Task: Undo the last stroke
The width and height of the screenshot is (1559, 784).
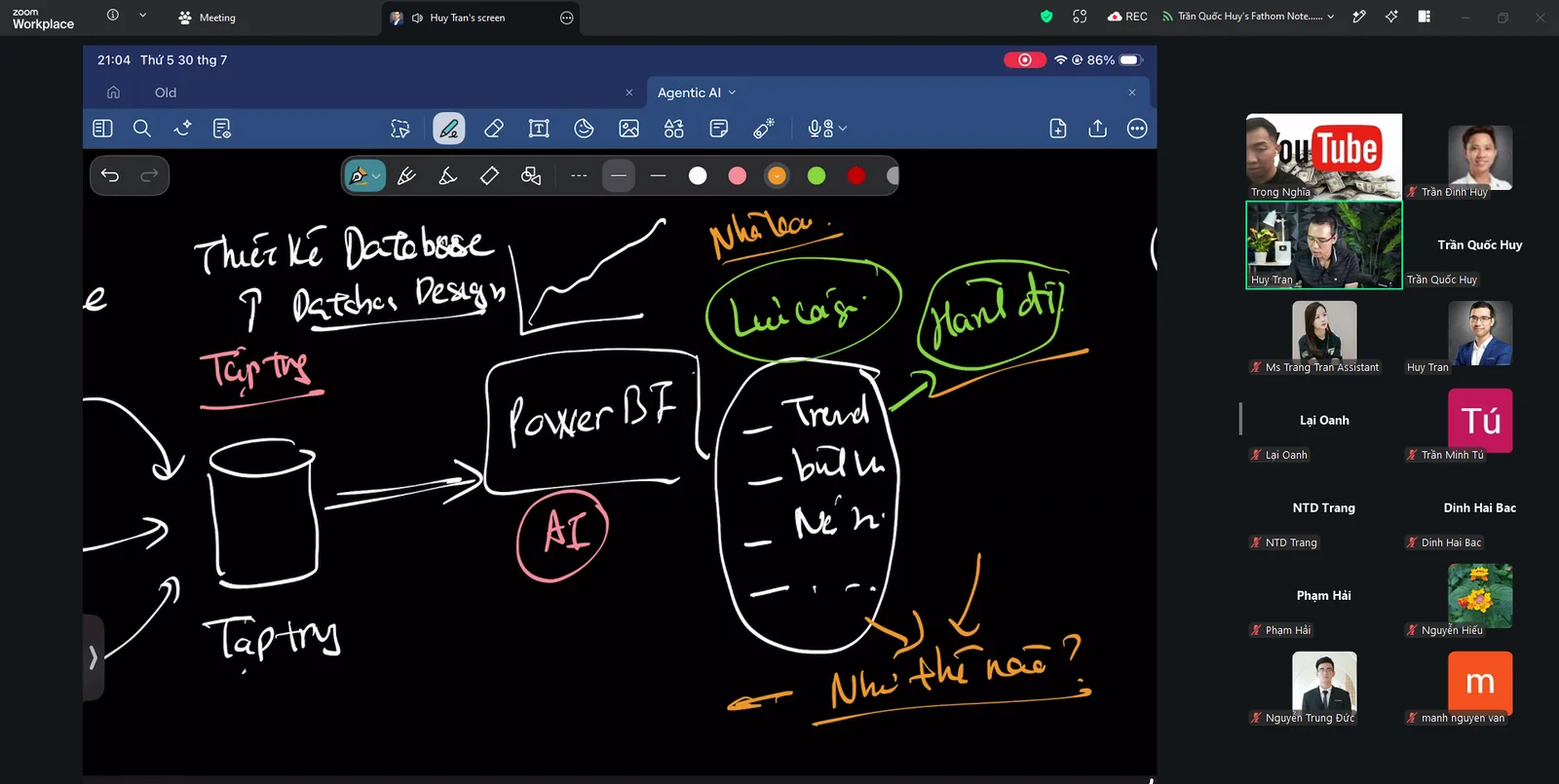Action: (110, 175)
